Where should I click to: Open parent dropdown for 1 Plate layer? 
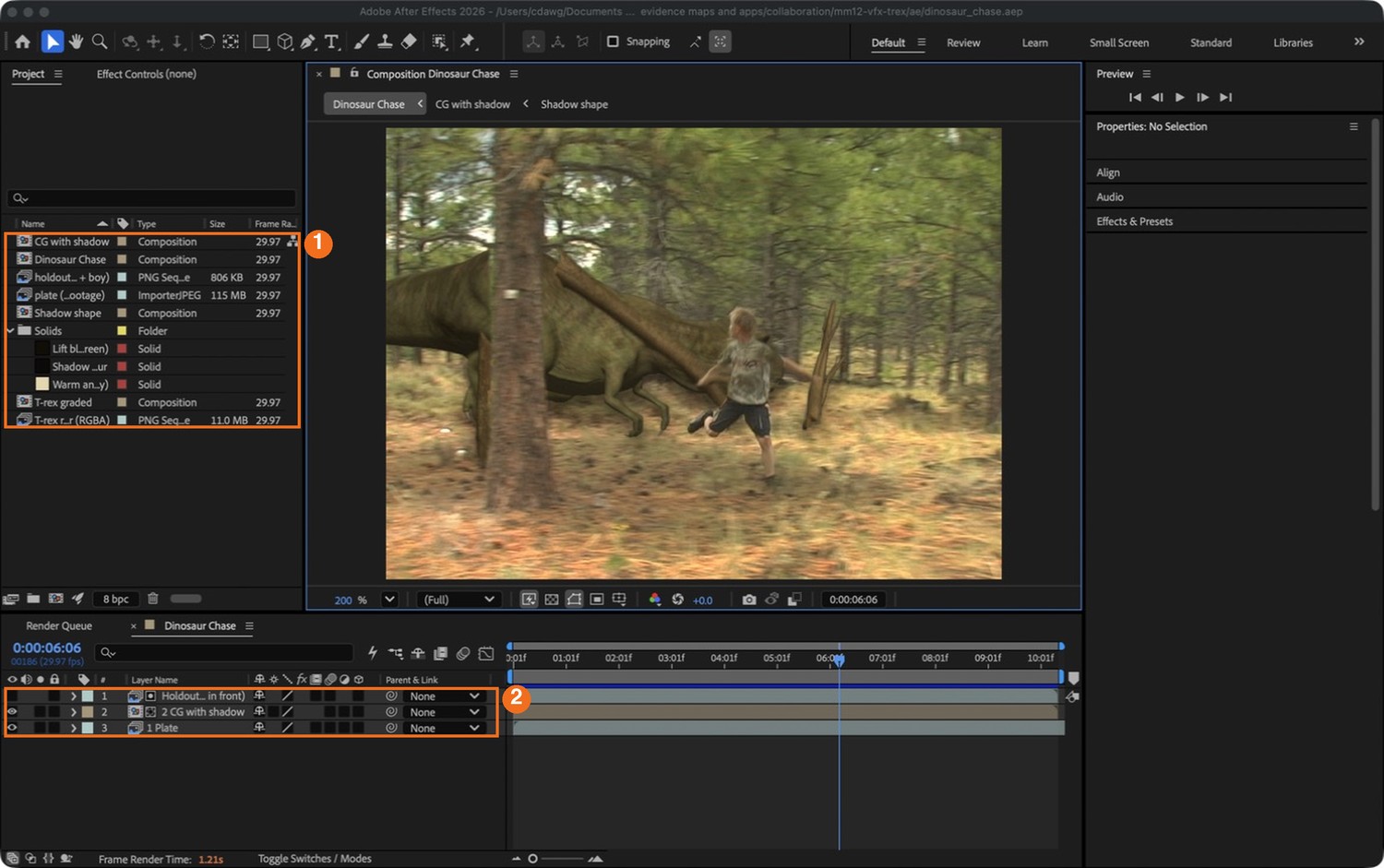click(445, 729)
